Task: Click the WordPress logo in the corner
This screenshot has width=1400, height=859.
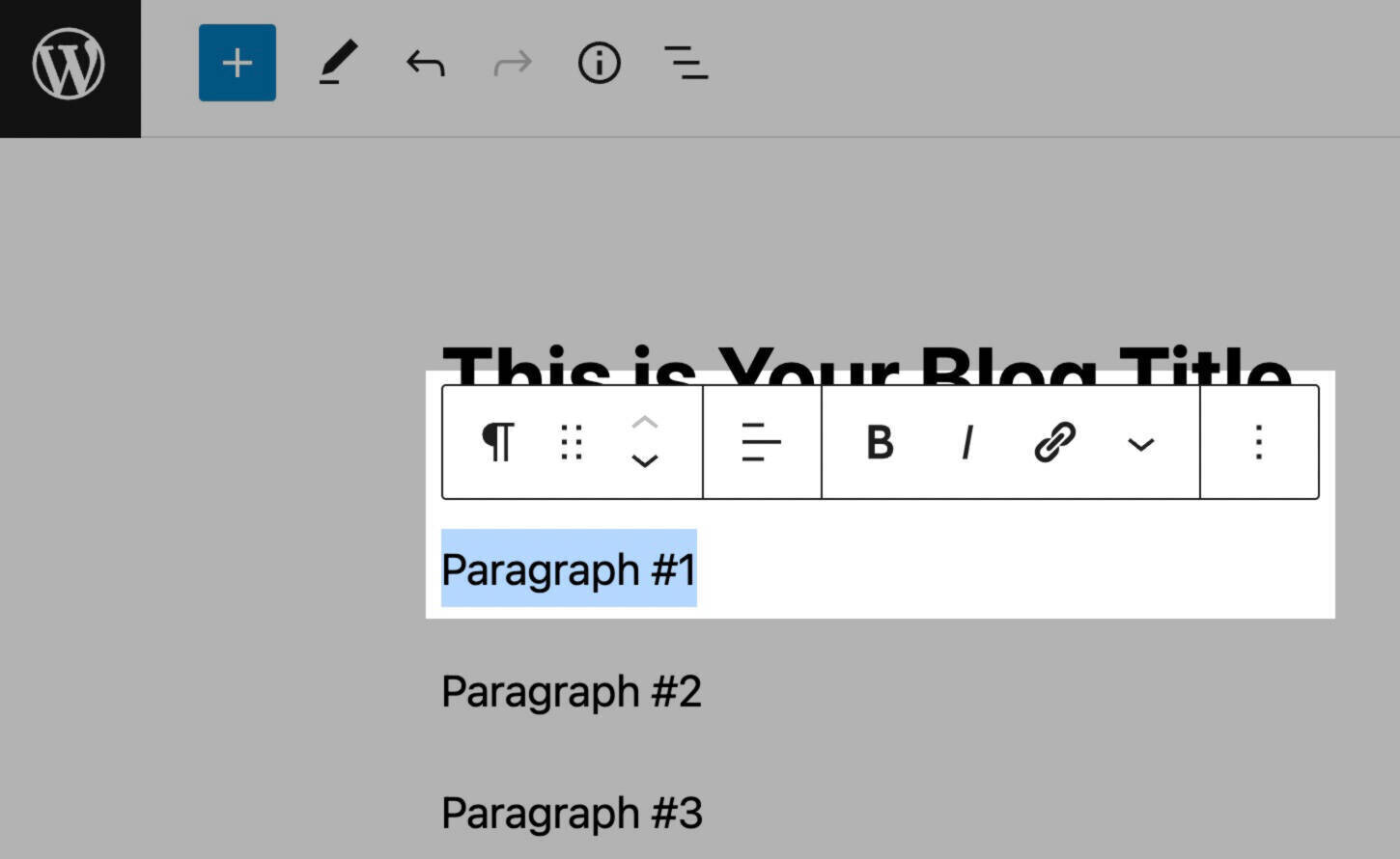Action: [x=69, y=64]
